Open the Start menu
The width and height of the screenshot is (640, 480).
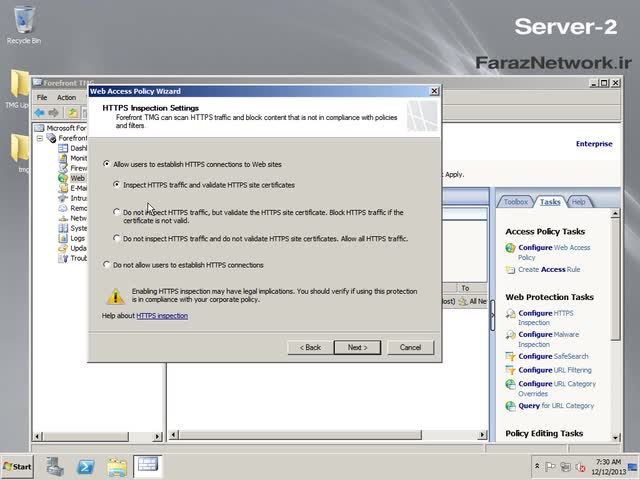(17, 467)
